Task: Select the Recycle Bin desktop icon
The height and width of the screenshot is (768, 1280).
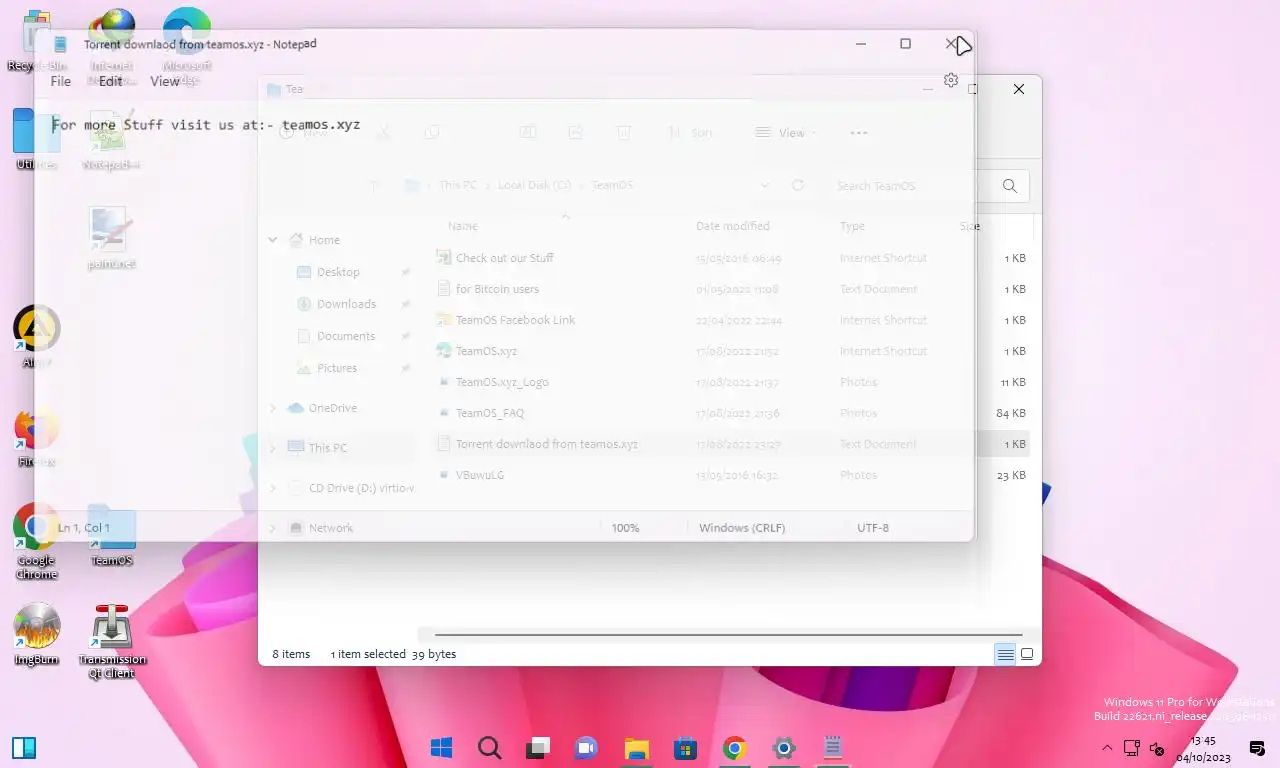Action: 36,41
